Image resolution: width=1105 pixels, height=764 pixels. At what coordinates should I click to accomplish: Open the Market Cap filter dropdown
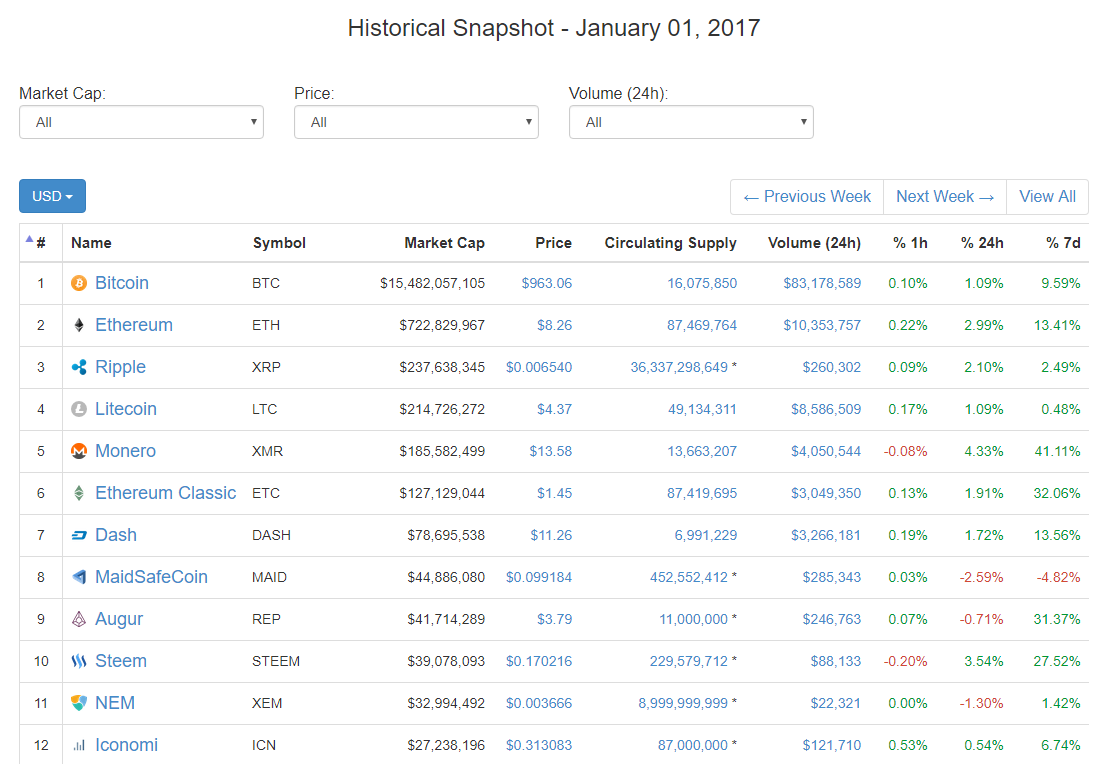(x=142, y=122)
